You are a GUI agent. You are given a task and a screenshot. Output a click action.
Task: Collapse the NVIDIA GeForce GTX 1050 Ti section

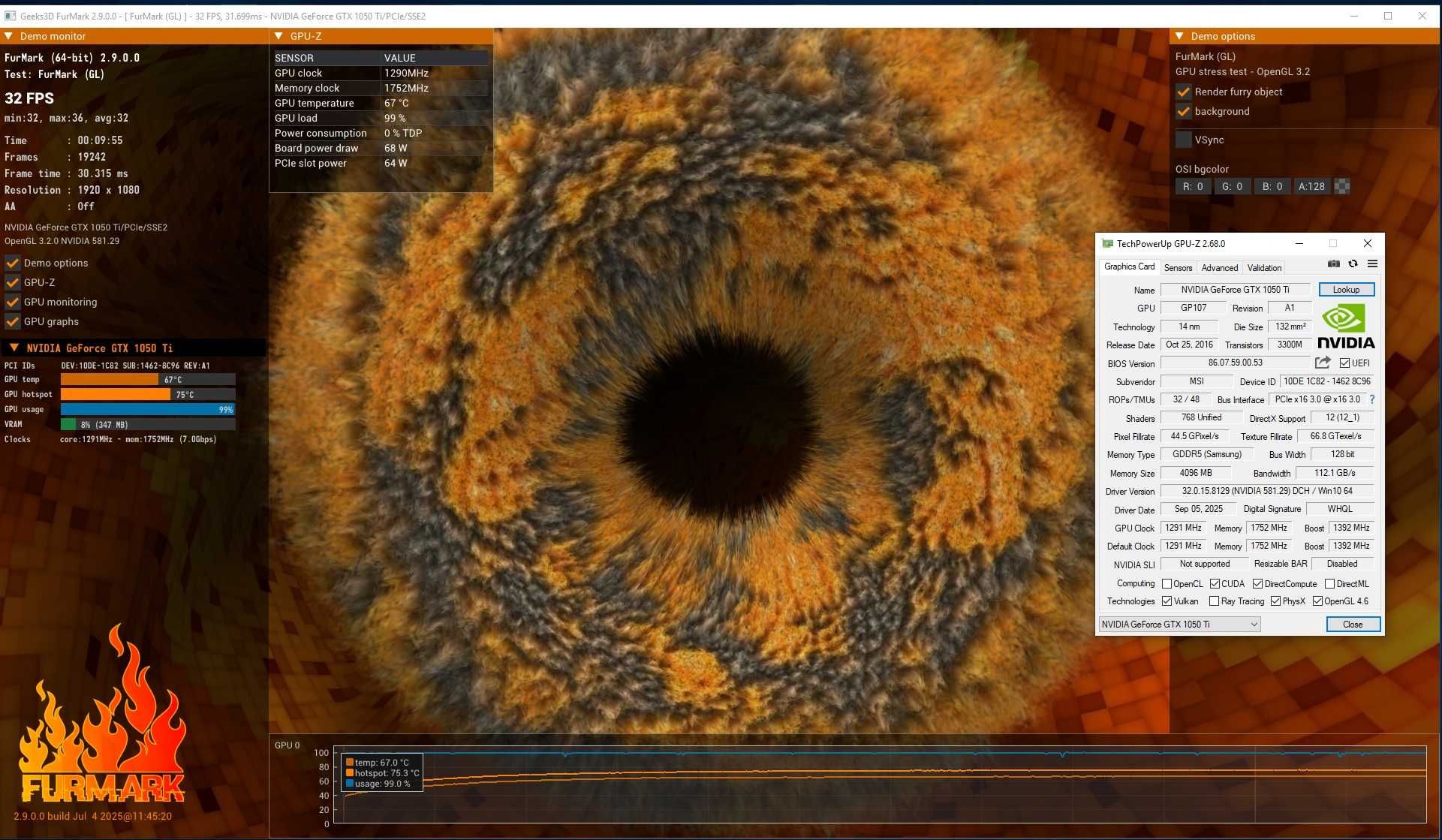[x=14, y=348]
